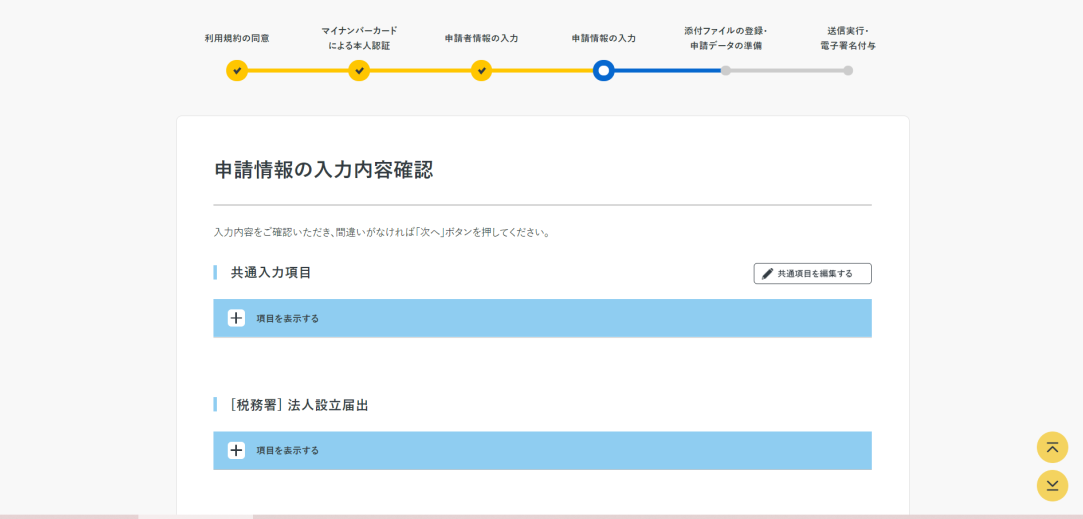This screenshot has width=1083, height=519.
Task: Click the blue current-step circle for 申請情報の入力
Action: coord(604,70)
